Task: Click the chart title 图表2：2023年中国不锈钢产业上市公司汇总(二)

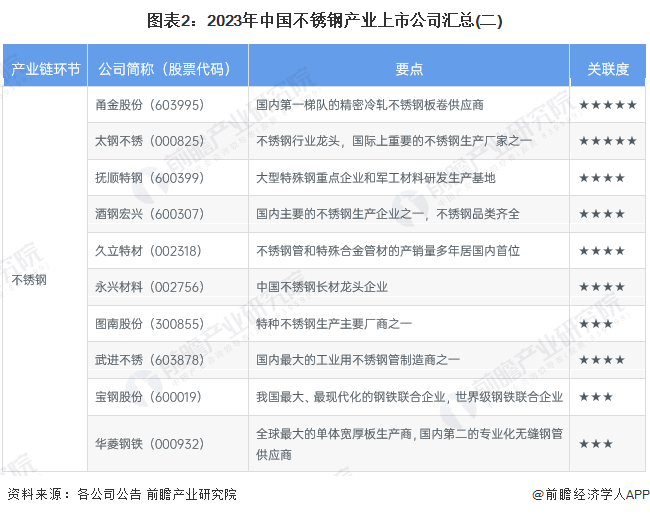Action: [x=325, y=21]
